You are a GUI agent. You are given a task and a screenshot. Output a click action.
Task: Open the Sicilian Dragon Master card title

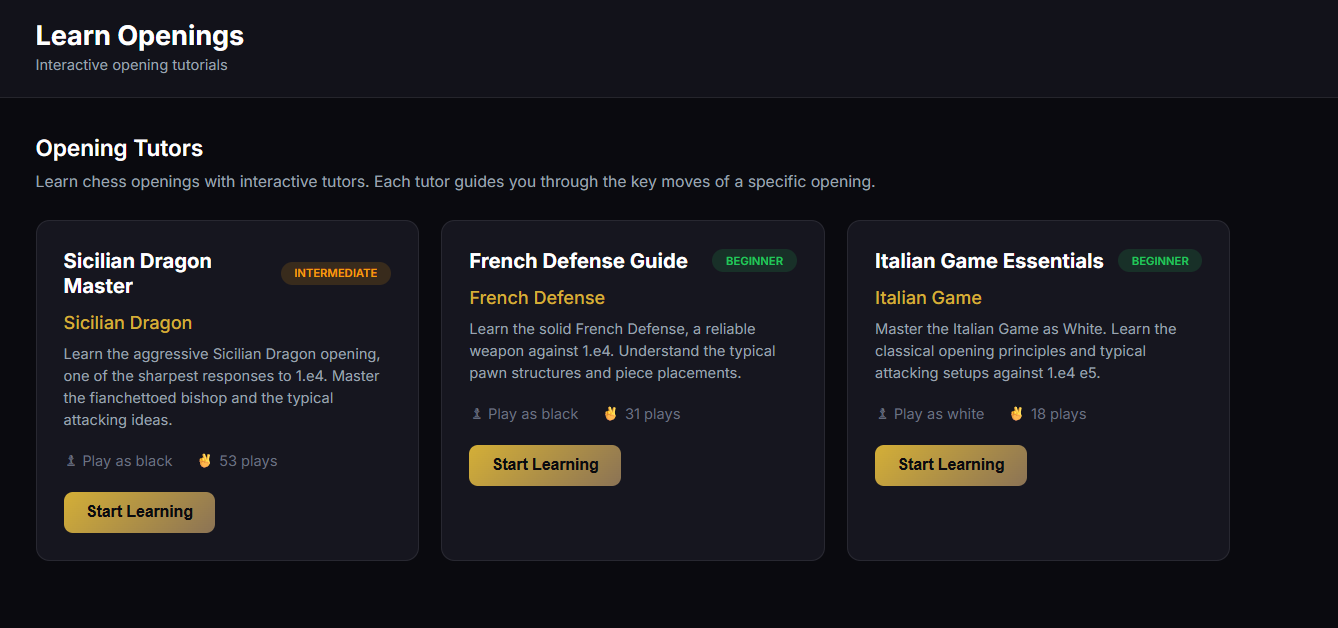point(137,273)
